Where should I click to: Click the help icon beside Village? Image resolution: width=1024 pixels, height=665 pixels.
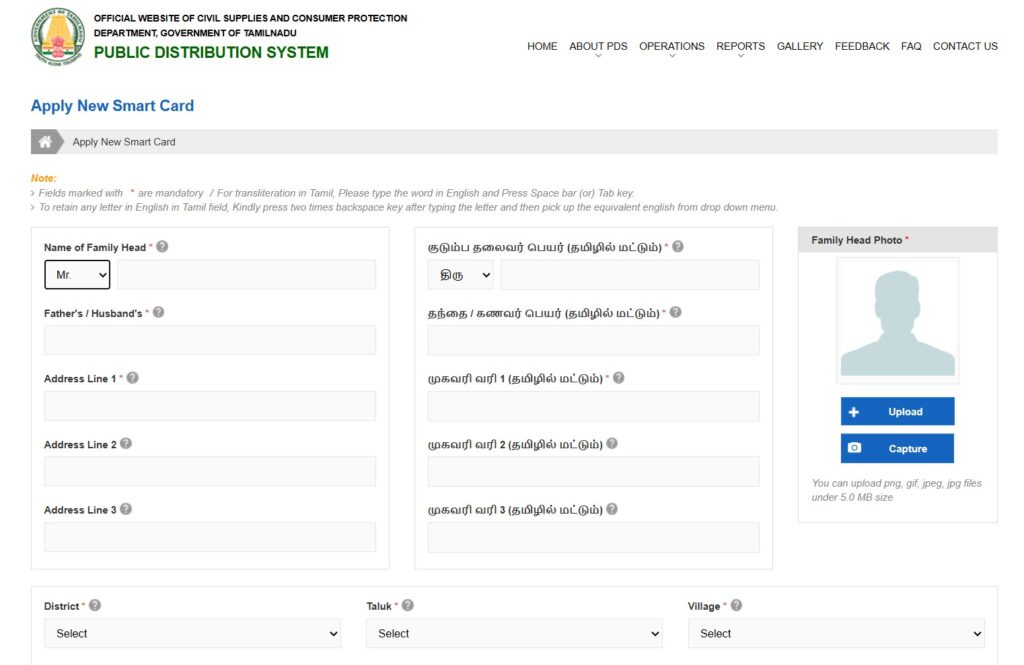(734, 604)
